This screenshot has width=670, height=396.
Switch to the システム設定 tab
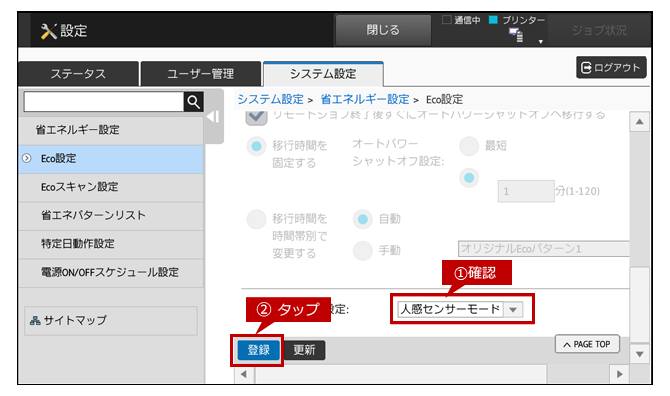pos(323,74)
